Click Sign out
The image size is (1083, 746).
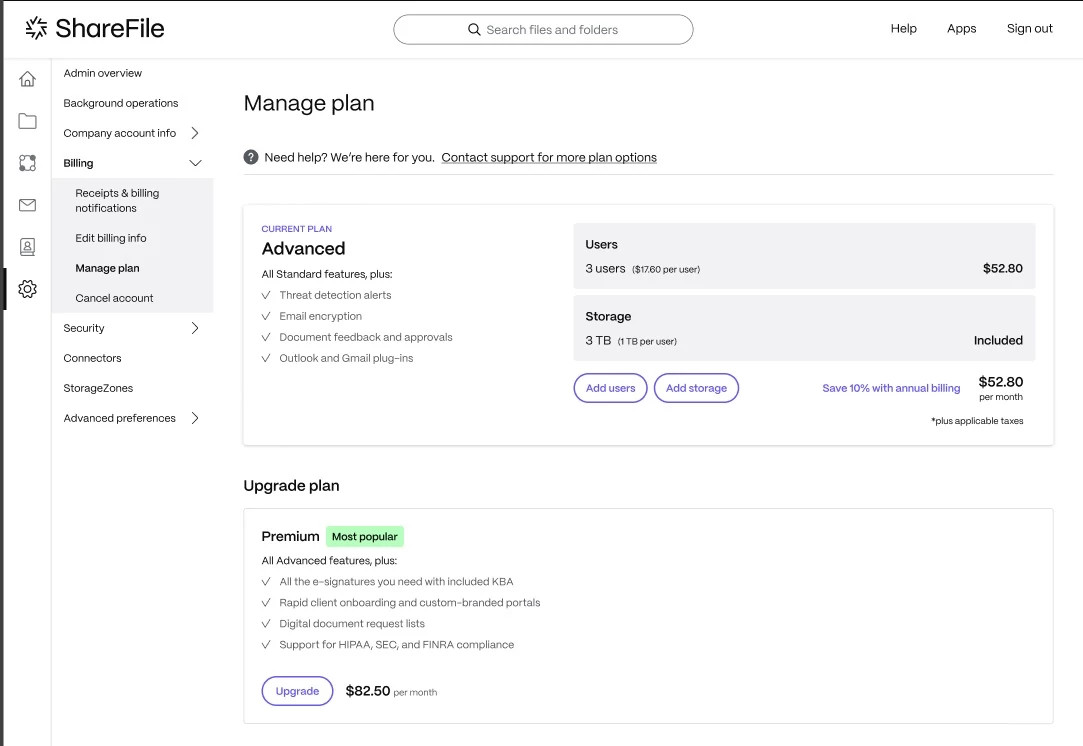(x=1029, y=28)
